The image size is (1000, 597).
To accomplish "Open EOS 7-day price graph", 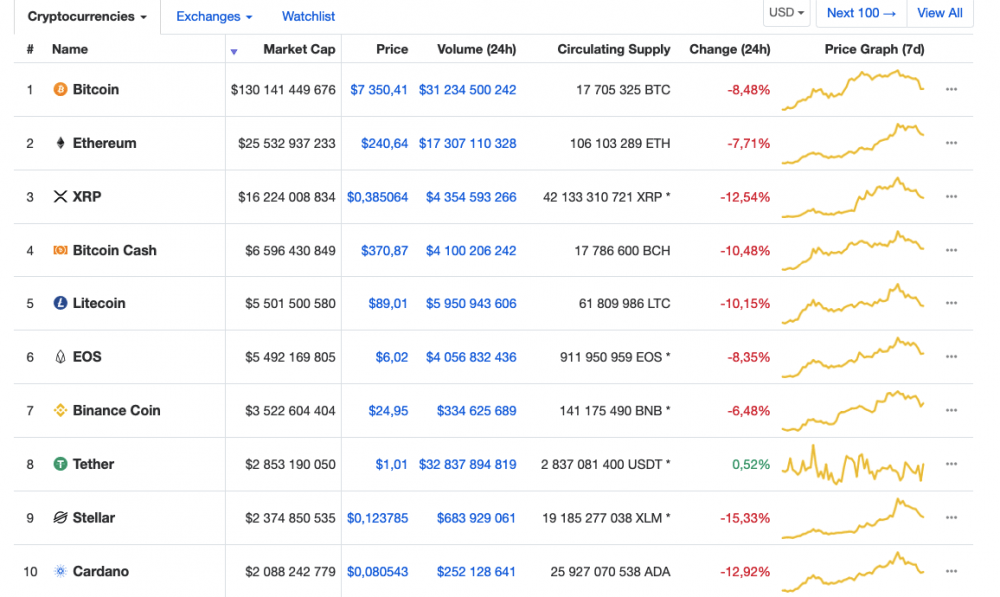I will pos(853,357).
